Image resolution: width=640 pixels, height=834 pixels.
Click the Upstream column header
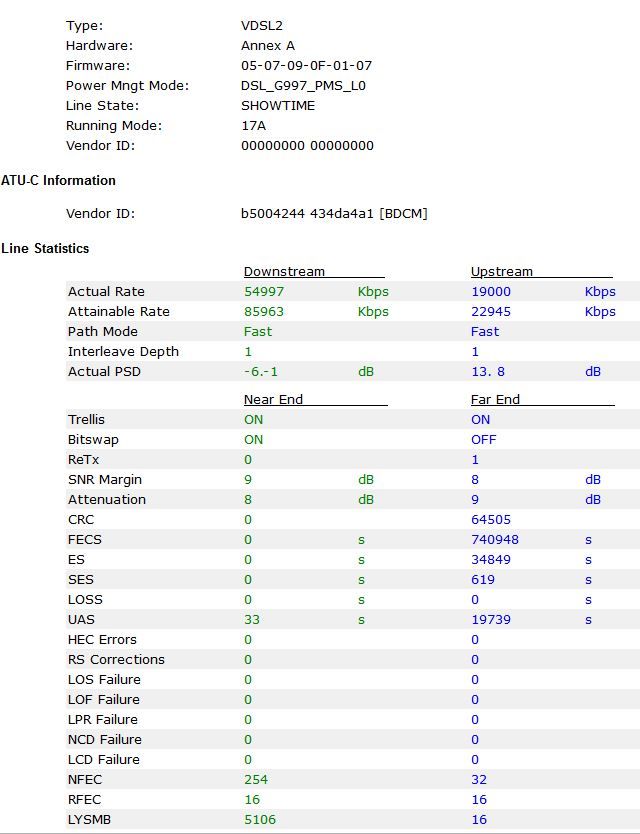tap(502, 271)
